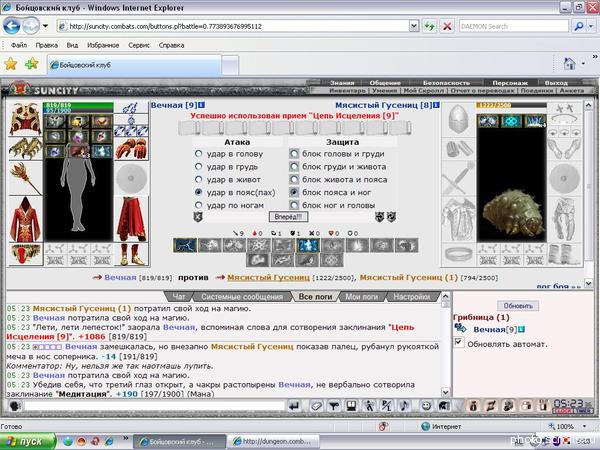Open the smiley emoticons icon in chat bar
The width and height of the screenshot is (600, 450).
tap(426, 406)
